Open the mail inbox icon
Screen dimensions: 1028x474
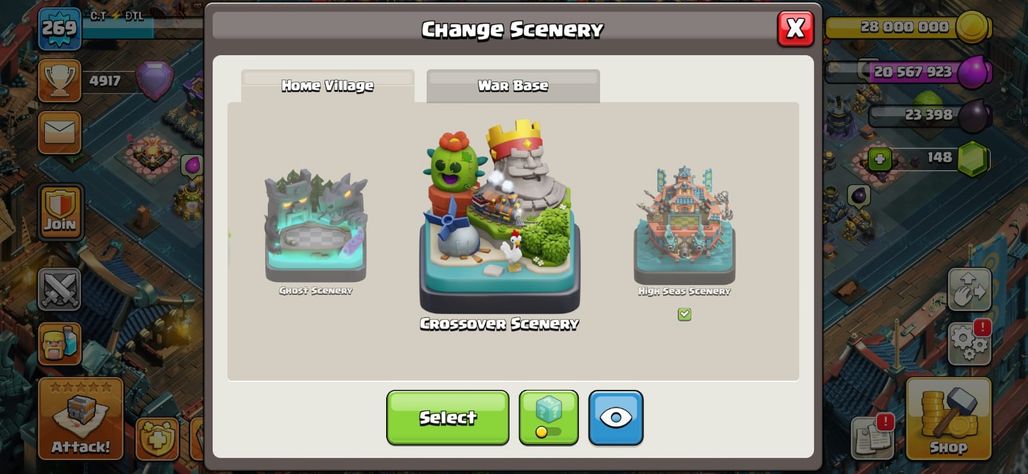60,132
